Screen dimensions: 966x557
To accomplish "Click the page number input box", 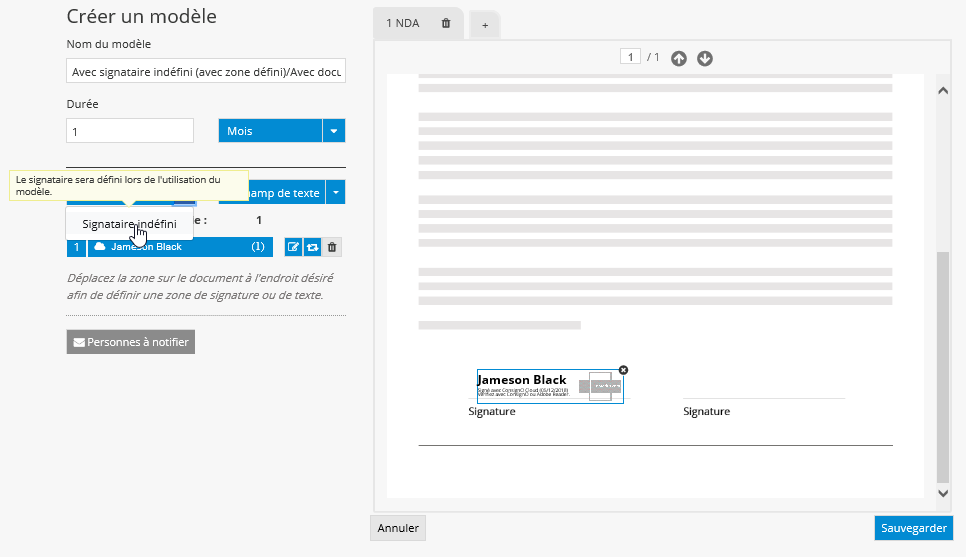I will [x=630, y=57].
